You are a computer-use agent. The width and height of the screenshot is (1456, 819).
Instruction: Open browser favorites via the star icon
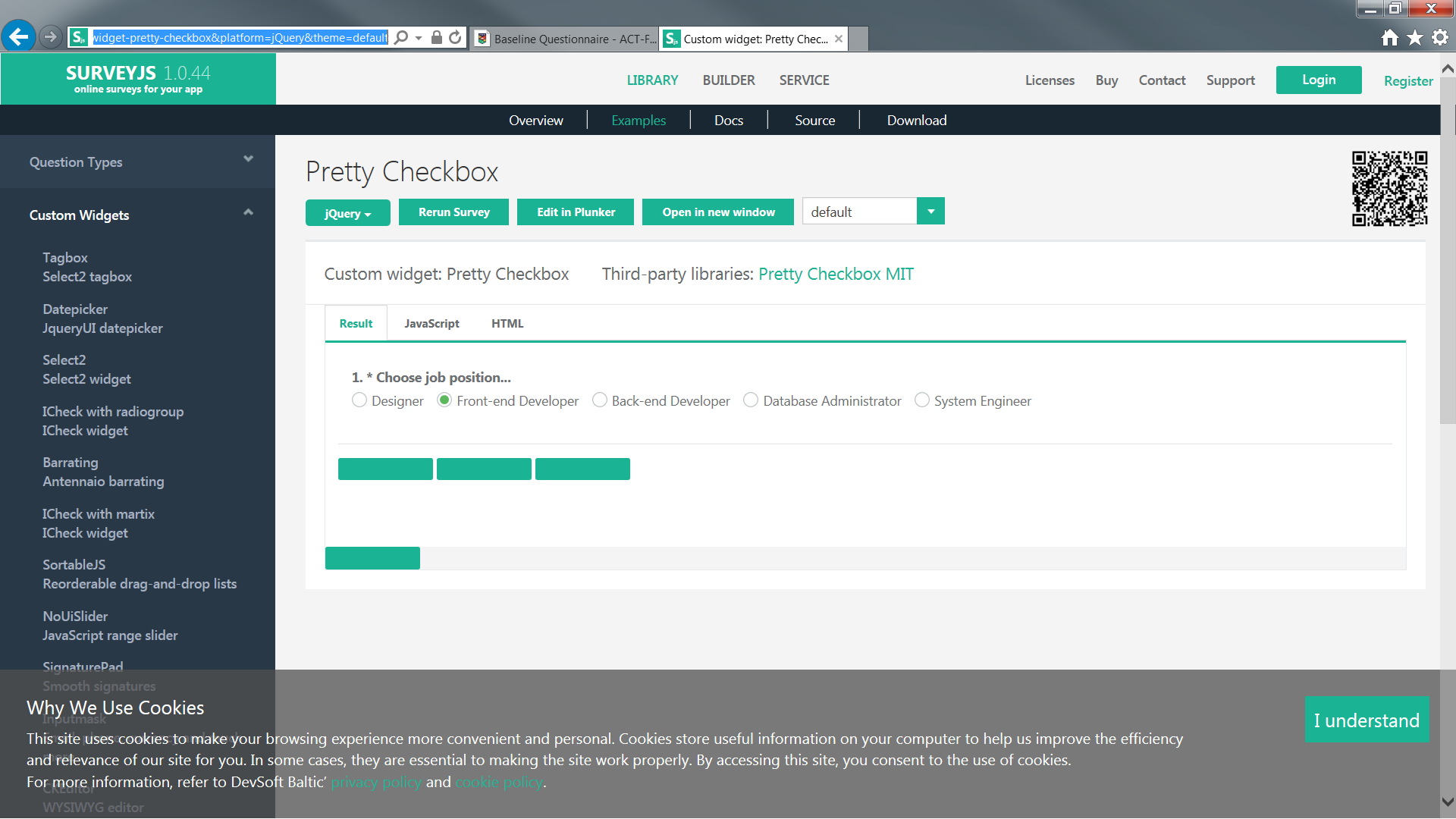pyautogui.click(x=1415, y=36)
